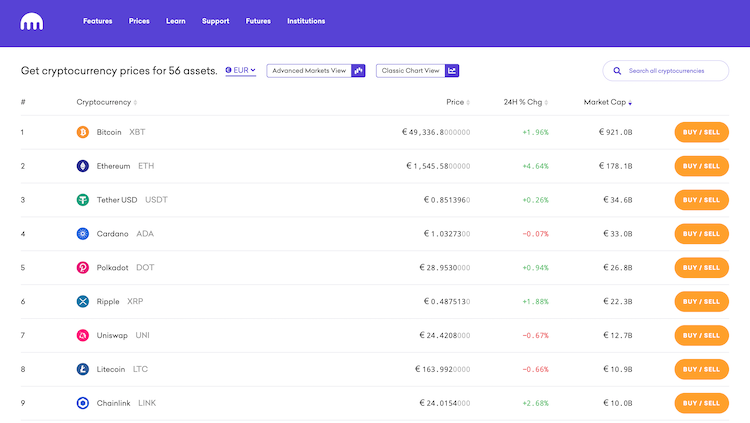Click the Kraken logo in header
The width and height of the screenshot is (750, 423).
click(x=32, y=22)
